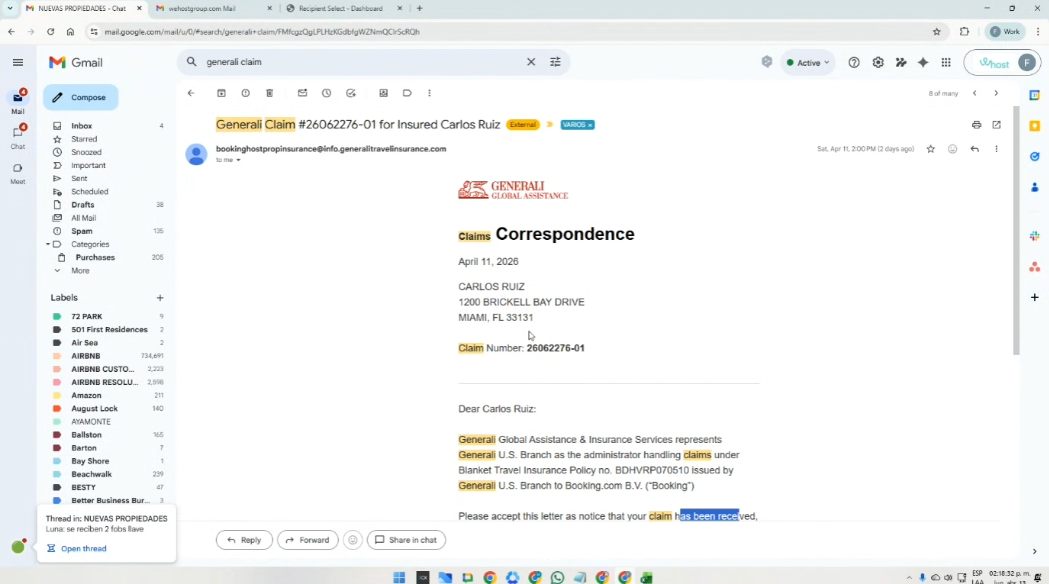The image size is (1049, 584).
Task: Get add-ons plus in side panel
Action: (1034, 297)
